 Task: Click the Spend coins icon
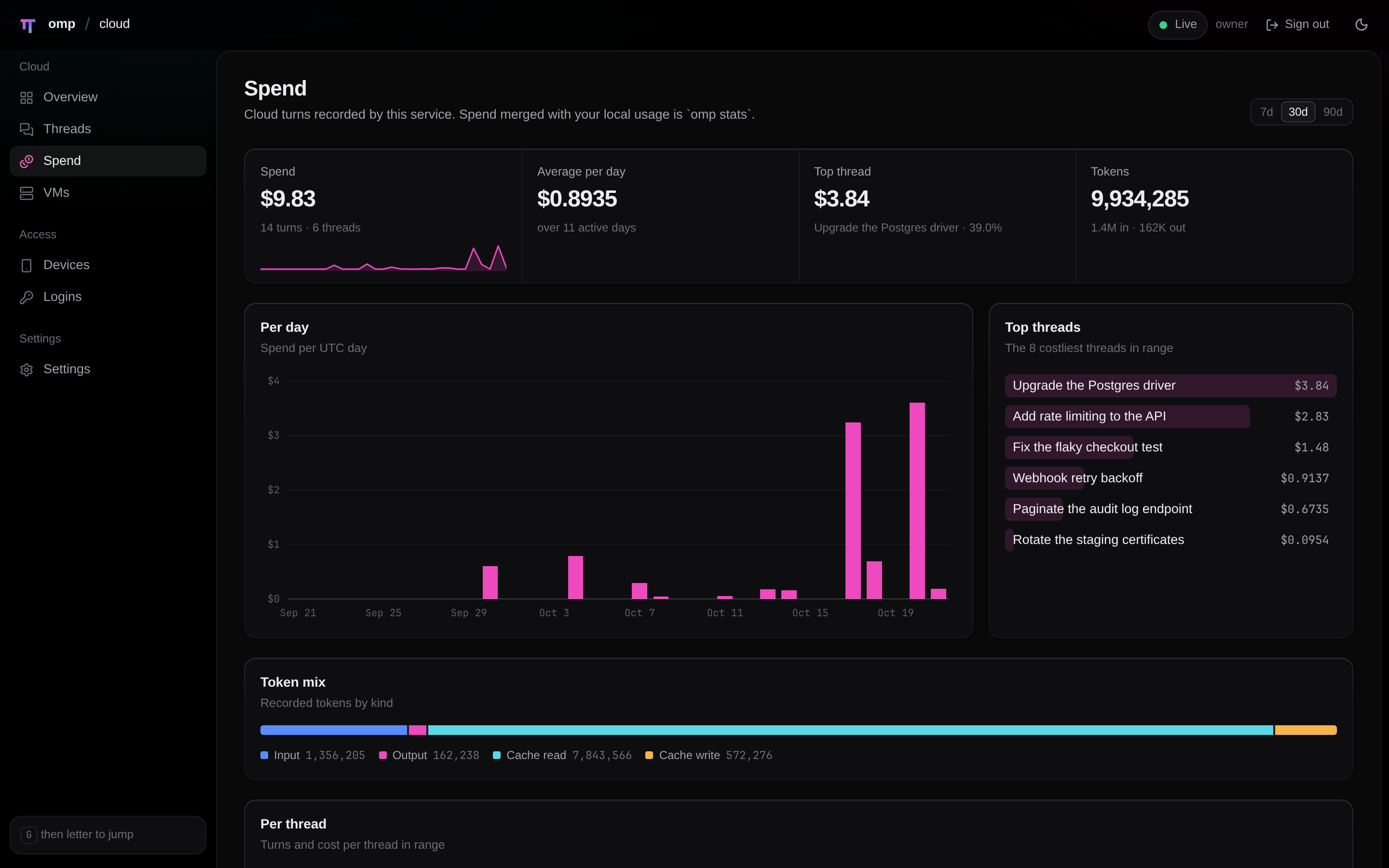coord(27,162)
